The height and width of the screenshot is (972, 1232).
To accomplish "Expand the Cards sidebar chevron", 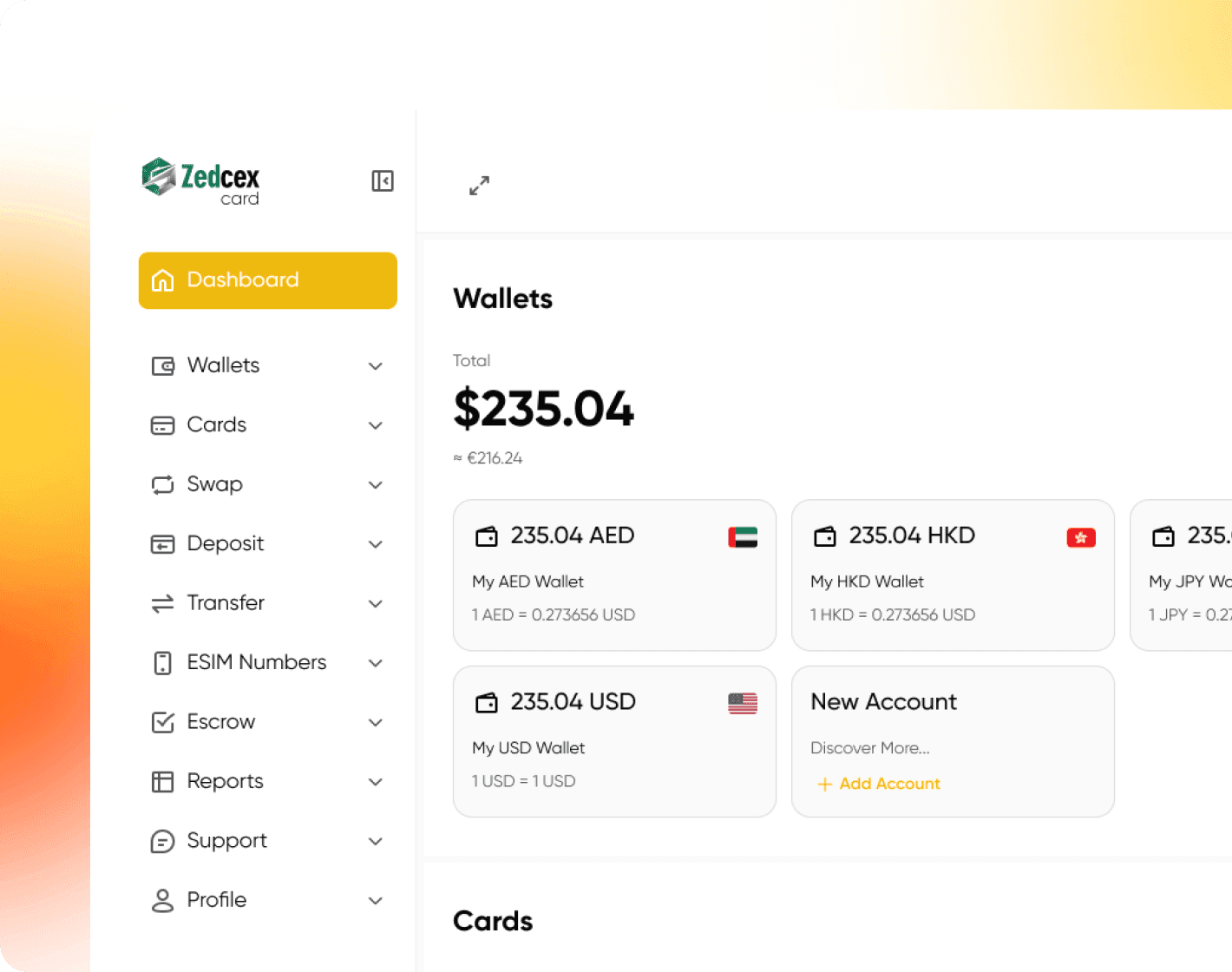I will point(375,425).
